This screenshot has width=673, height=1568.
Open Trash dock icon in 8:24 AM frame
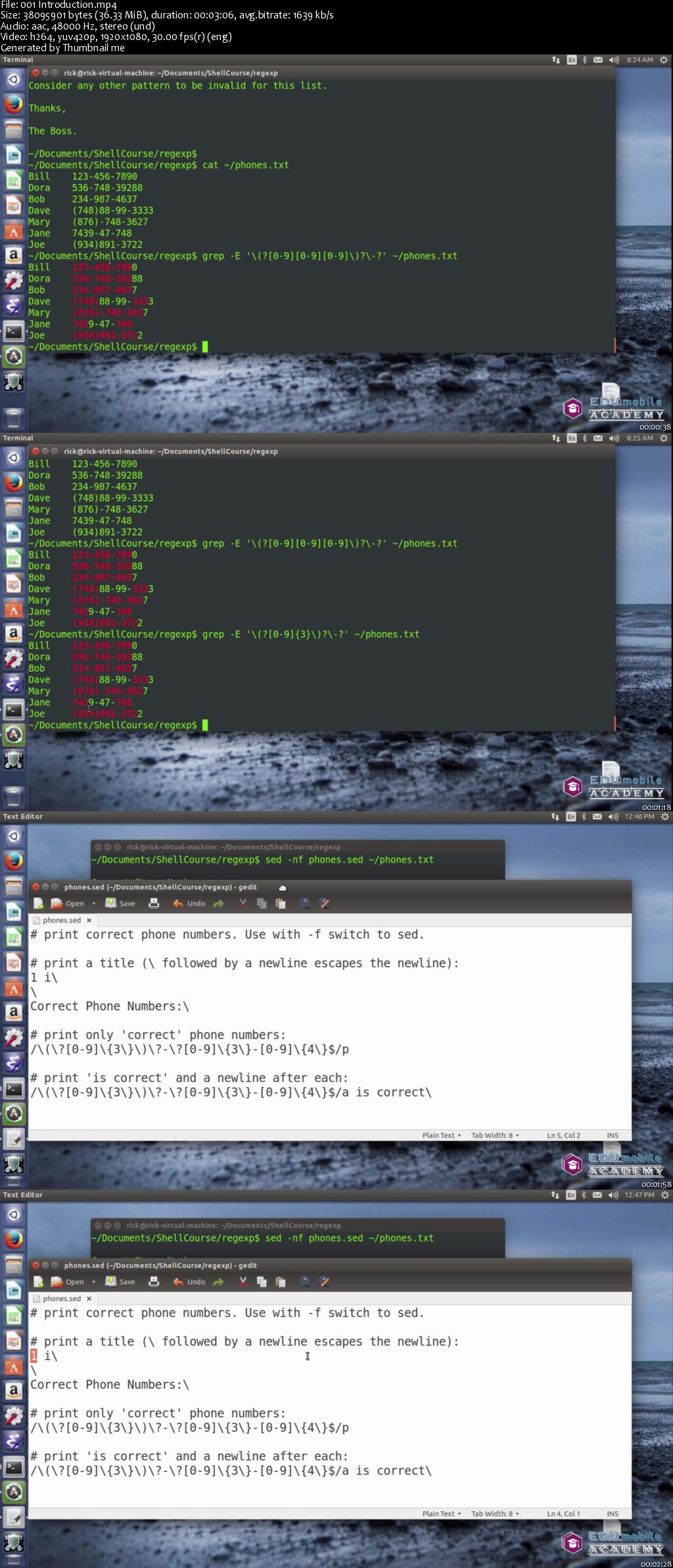(x=14, y=418)
